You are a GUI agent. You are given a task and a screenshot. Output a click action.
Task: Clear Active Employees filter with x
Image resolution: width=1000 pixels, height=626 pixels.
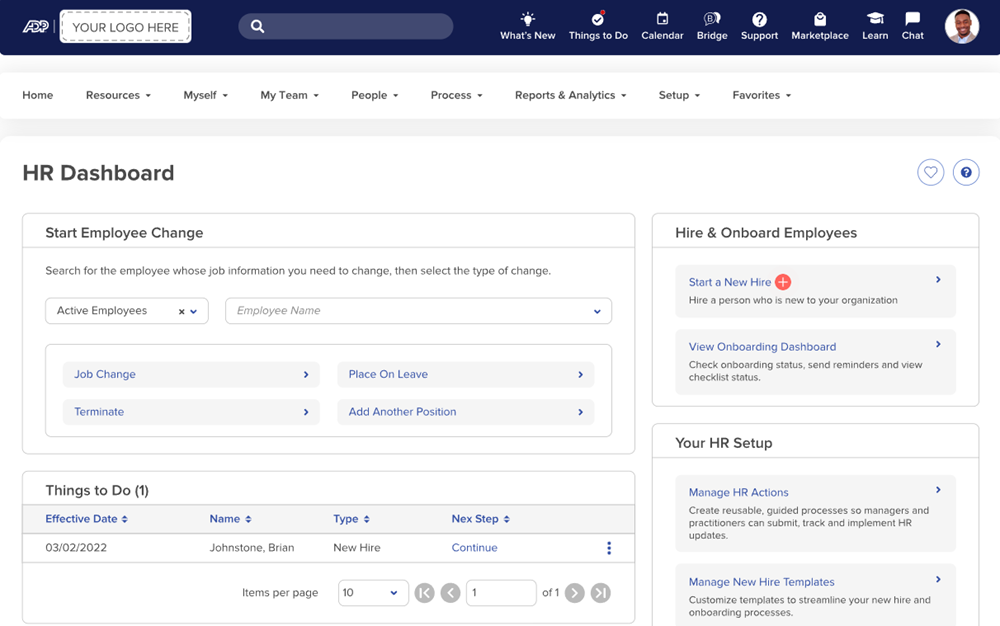181,312
